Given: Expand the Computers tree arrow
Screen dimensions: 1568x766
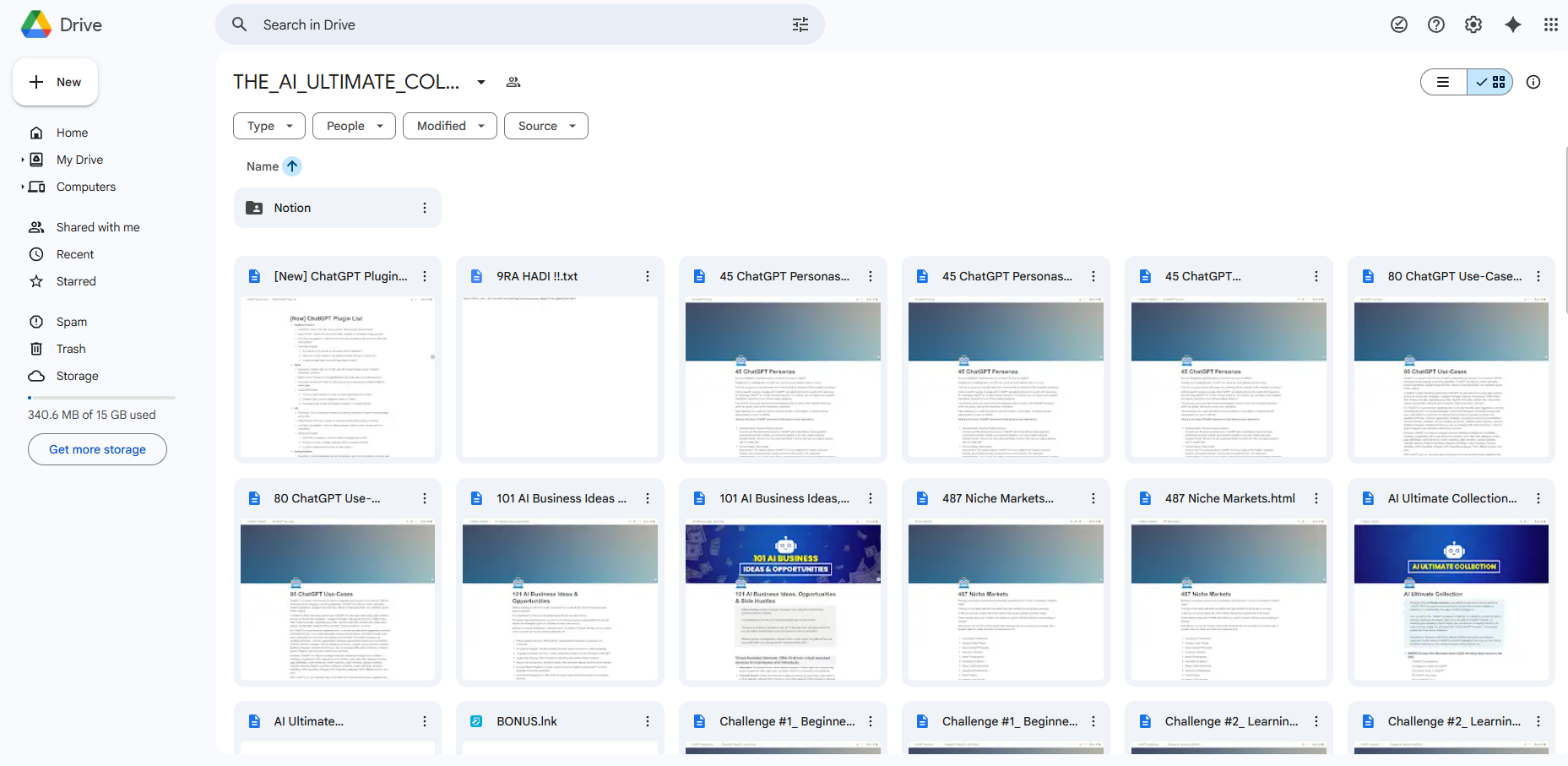Looking at the screenshot, I should [23, 187].
